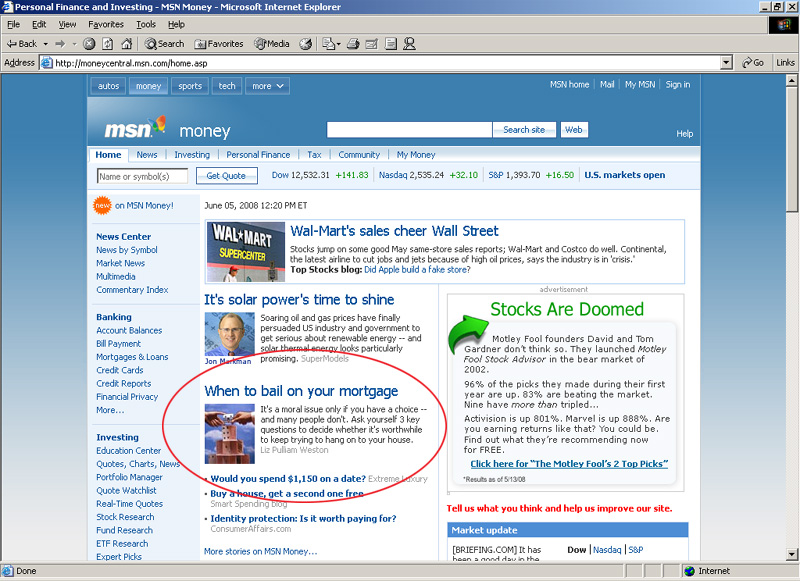Click the orange 'new' badge icon

pyautogui.click(x=102, y=206)
